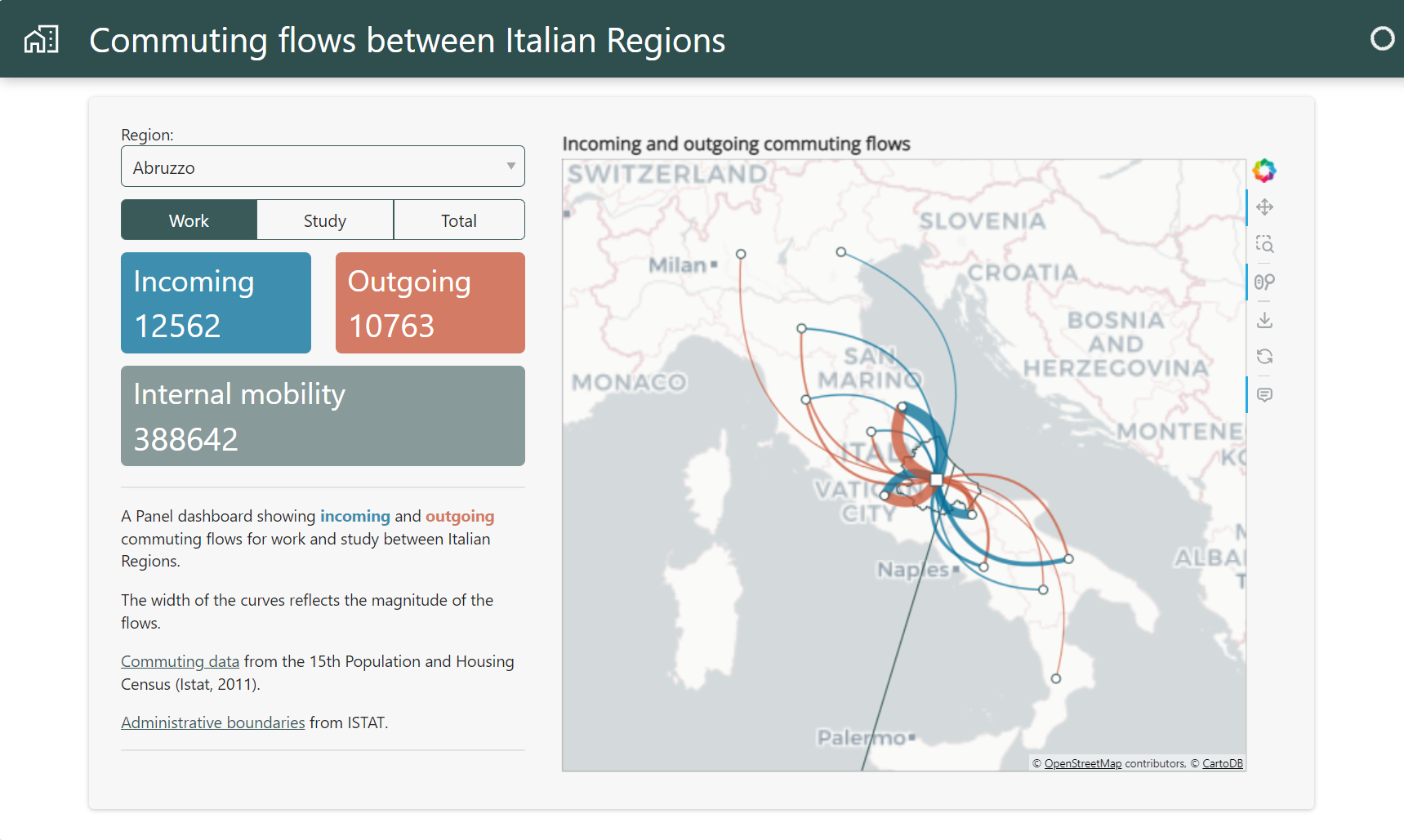The image size is (1404, 840).
Task: Toggle the Hover tooltip tool
Action: (1264, 395)
